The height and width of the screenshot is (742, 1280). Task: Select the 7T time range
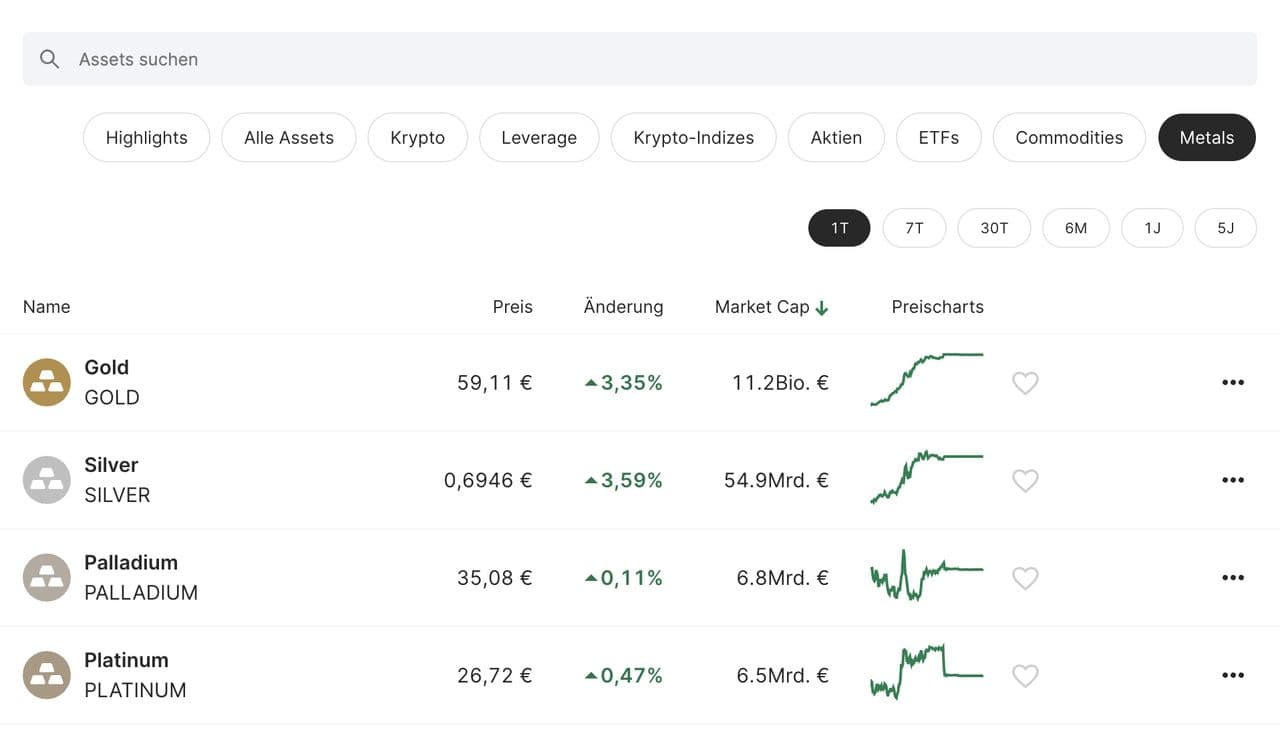click(x=914, y=228)
